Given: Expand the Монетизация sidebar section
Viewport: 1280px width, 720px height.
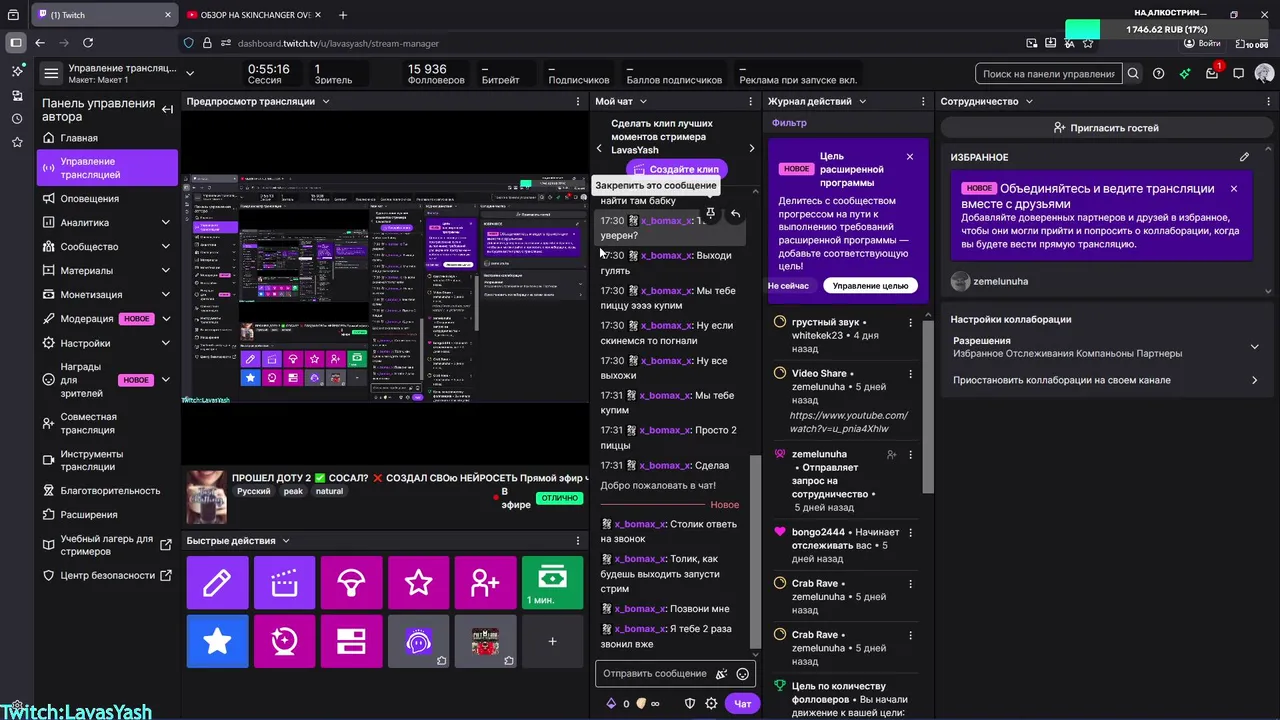Looking at the screenshot, I should pos(166,295).
